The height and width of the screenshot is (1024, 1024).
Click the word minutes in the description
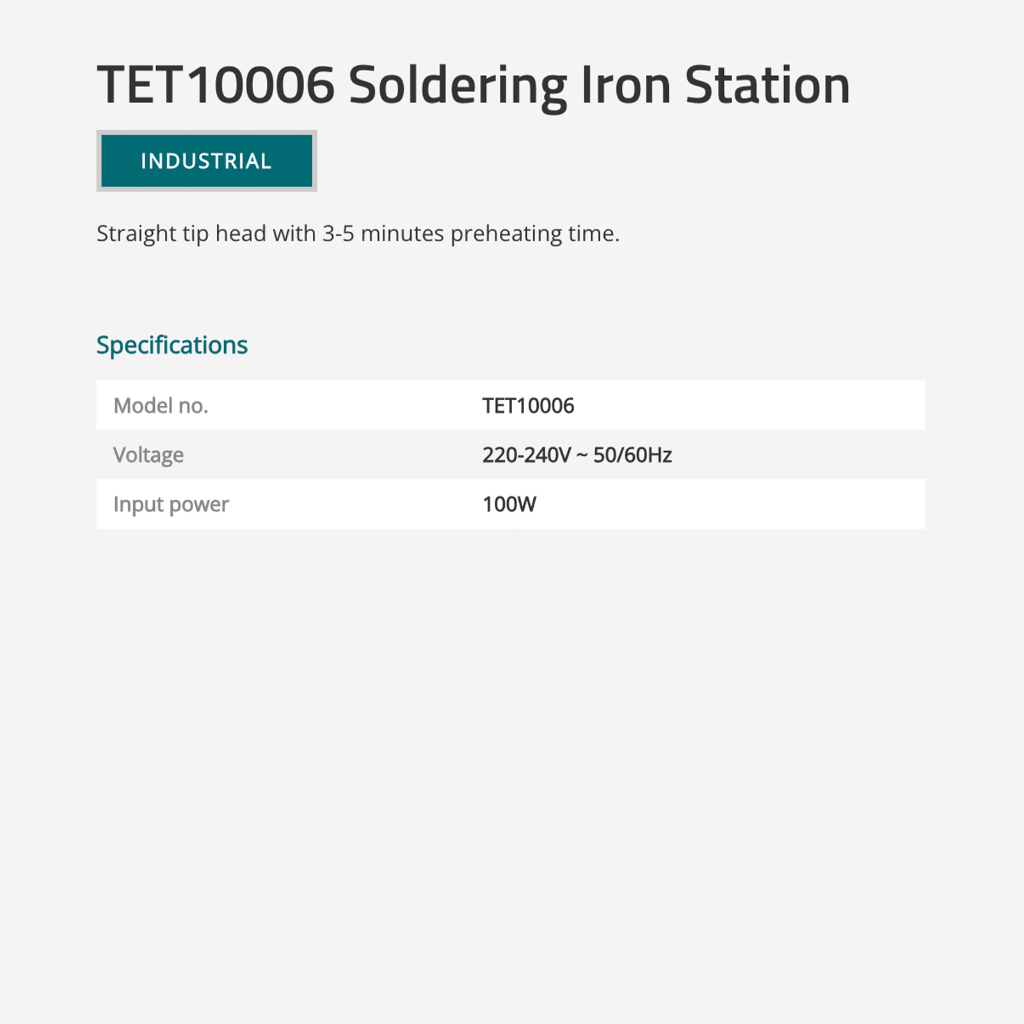403,234
